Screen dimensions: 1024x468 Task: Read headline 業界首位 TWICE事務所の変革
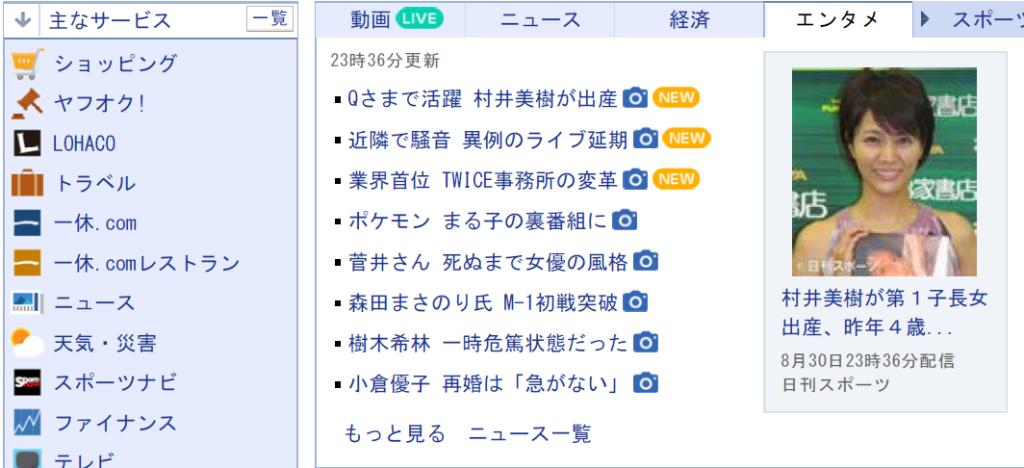point(482,179)
